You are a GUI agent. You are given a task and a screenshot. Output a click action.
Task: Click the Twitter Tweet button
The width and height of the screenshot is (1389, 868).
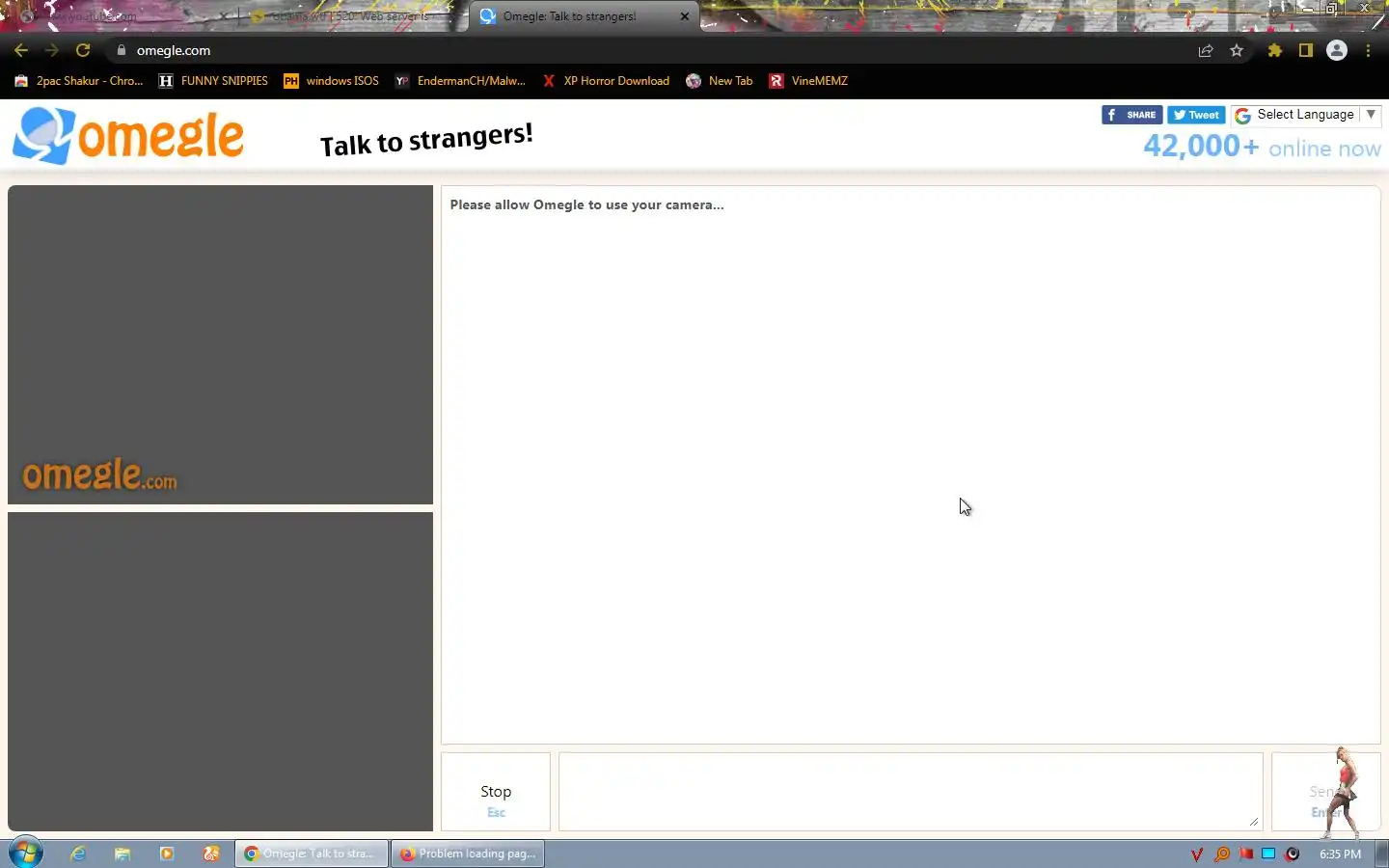[x=1196, y=115]
